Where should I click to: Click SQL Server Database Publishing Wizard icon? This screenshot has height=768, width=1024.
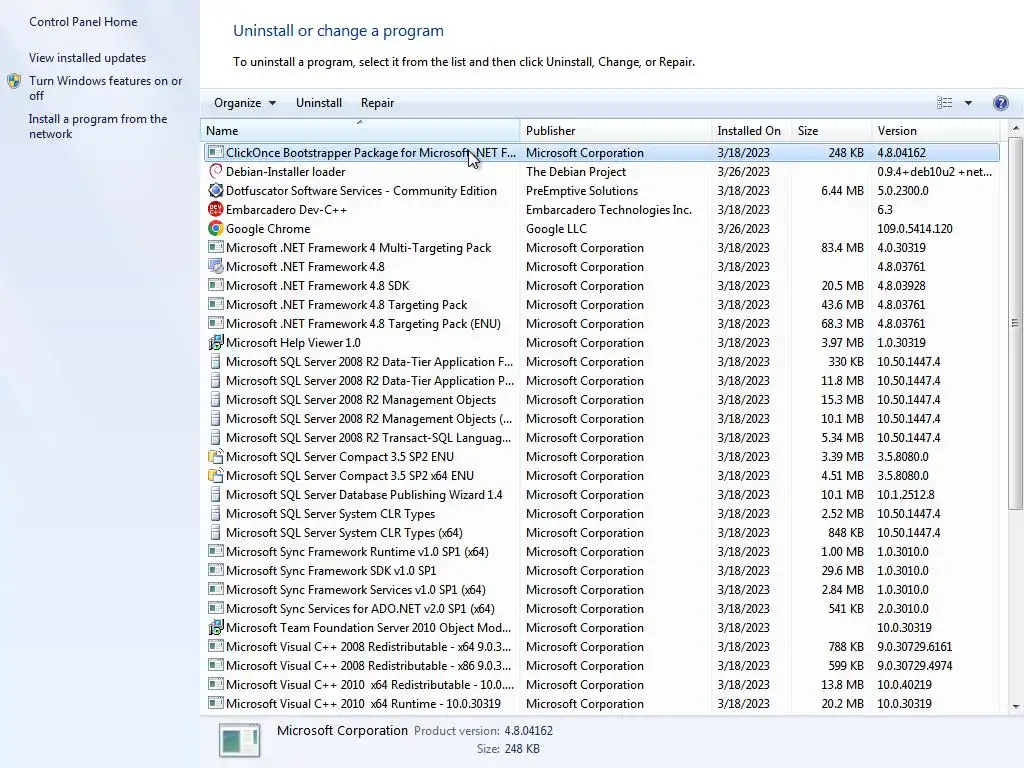(x=216, y=494)
